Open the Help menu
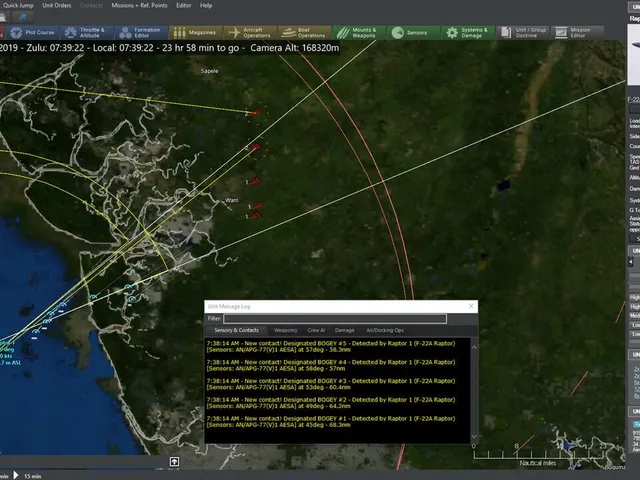The width and height of the screenshot is (640, 480). coord(206,5)
